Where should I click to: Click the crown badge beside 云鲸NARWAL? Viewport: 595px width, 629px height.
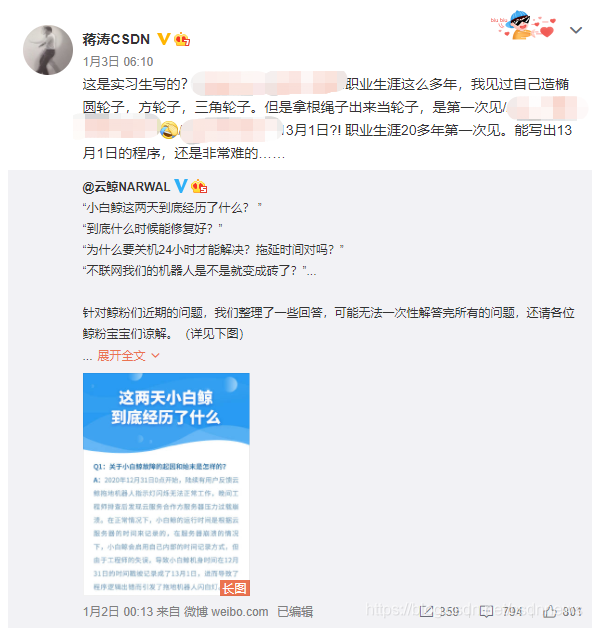click(x=199, y=187)
